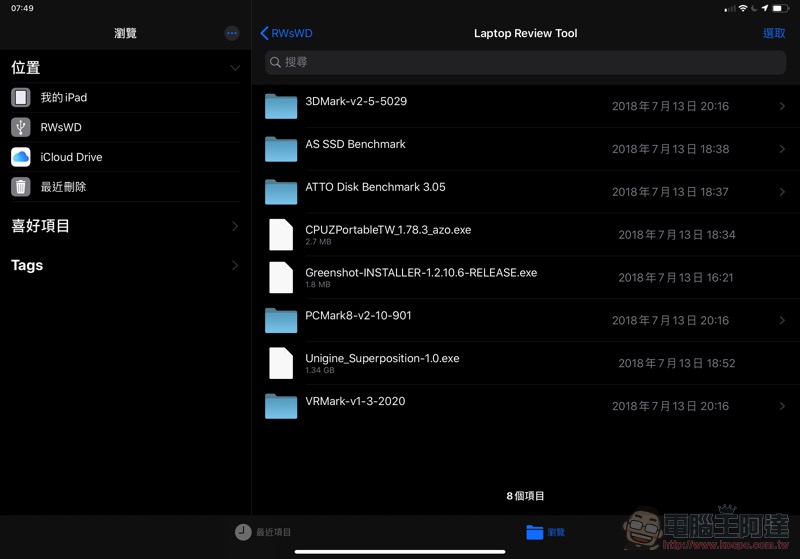Open chevron for 3DMark-v2-5-5029 row
Image resolution: width=800 pixels, height=559 pixels.
[782, 106]
